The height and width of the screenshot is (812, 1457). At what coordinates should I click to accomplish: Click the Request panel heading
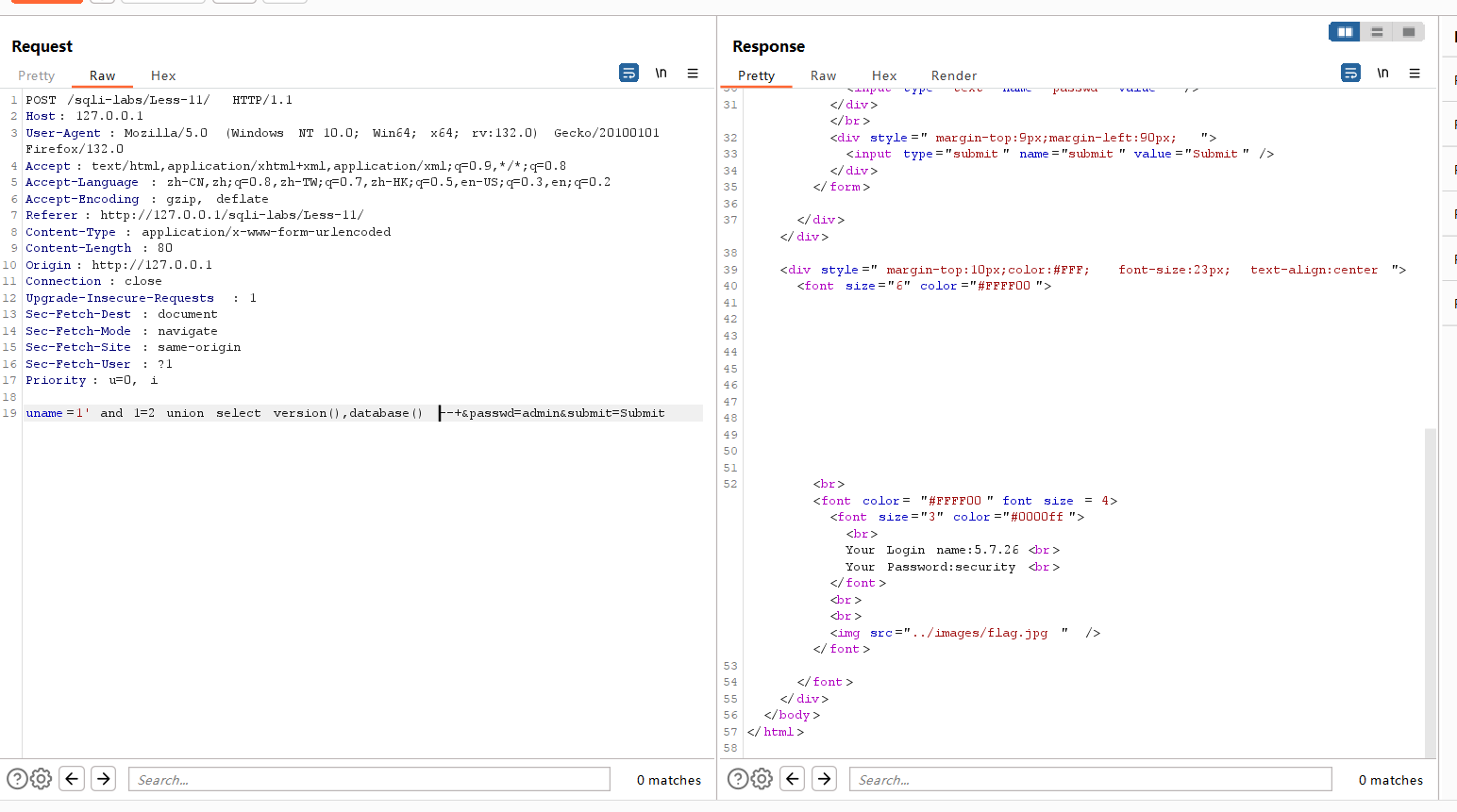pos(42,46)
